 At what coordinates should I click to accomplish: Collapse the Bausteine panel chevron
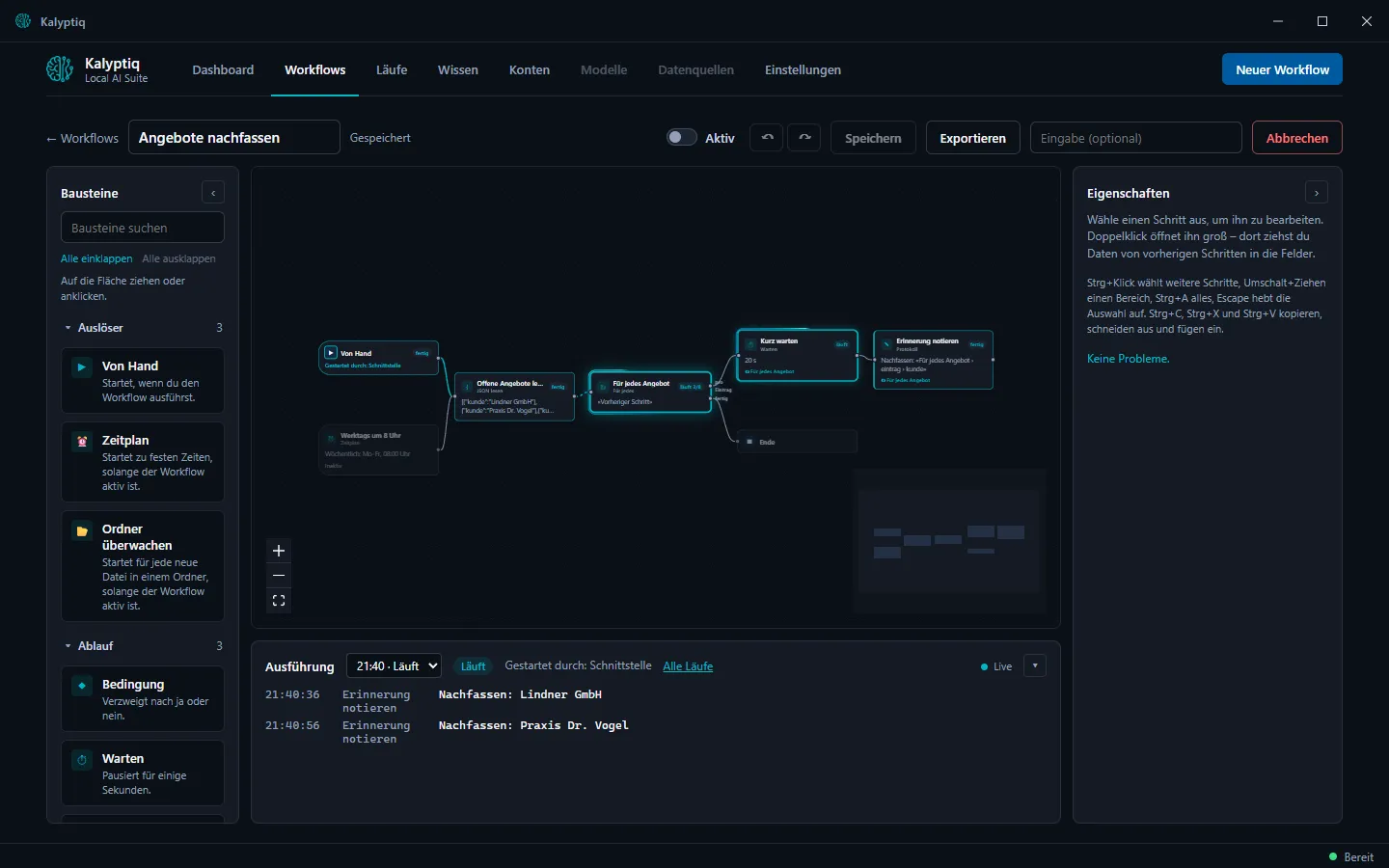click(x=213, y=193)
